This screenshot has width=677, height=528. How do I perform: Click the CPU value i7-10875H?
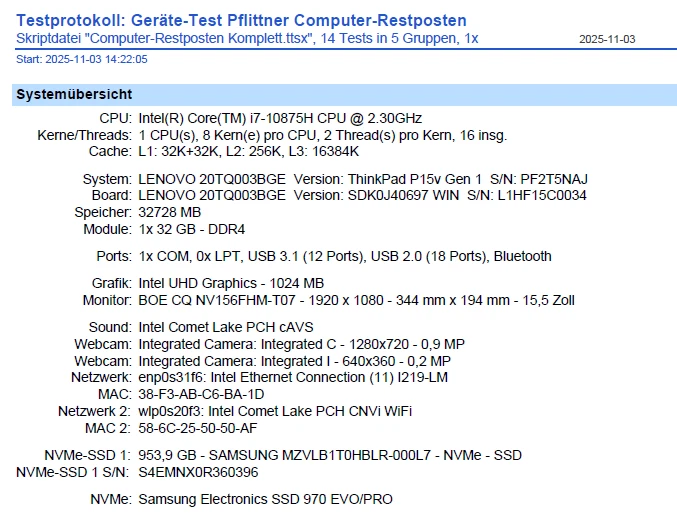(280, 118)
